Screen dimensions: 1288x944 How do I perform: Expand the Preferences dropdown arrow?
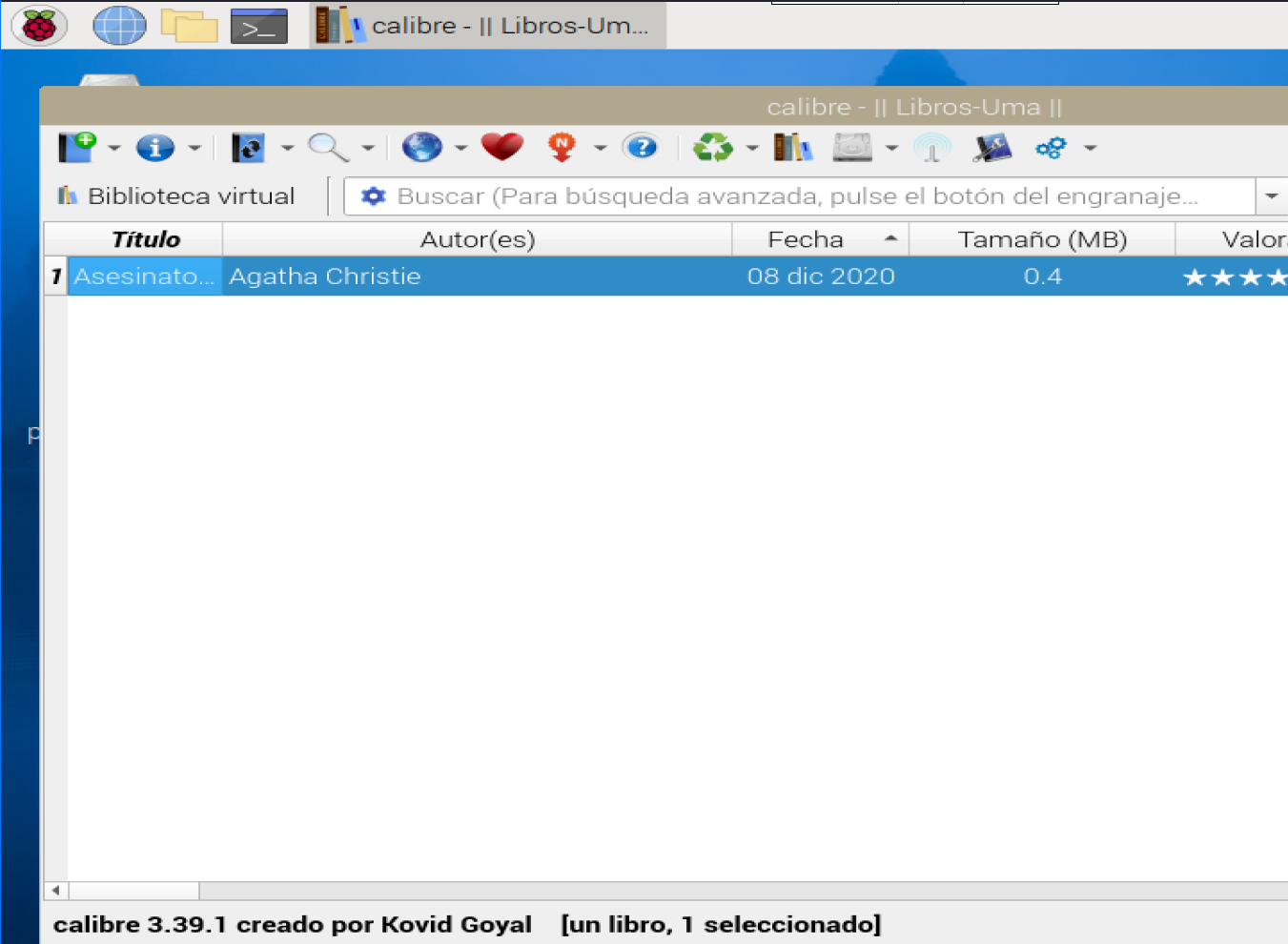[1091, 148]
